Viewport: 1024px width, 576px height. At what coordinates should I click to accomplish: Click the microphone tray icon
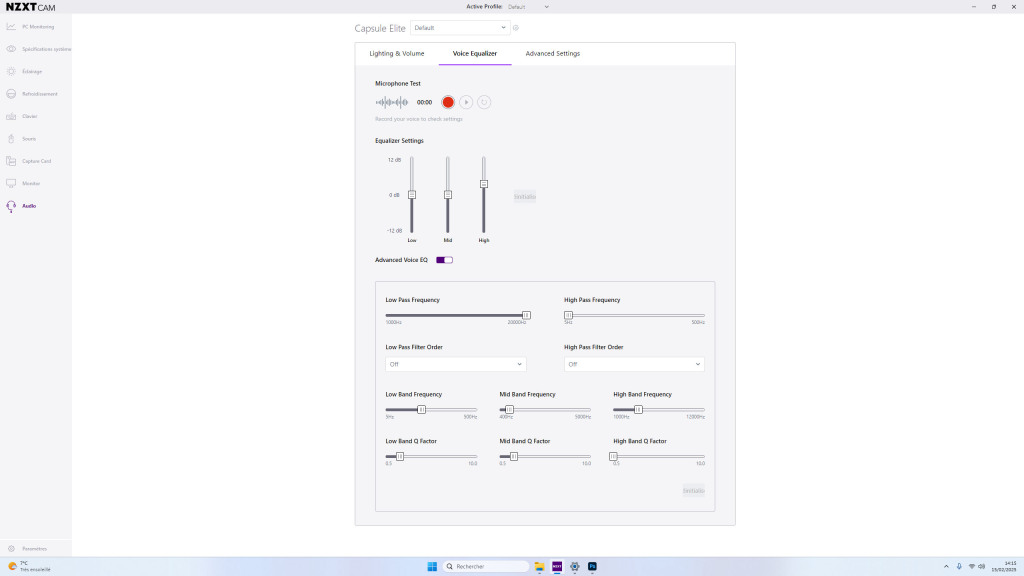(959, 566)
